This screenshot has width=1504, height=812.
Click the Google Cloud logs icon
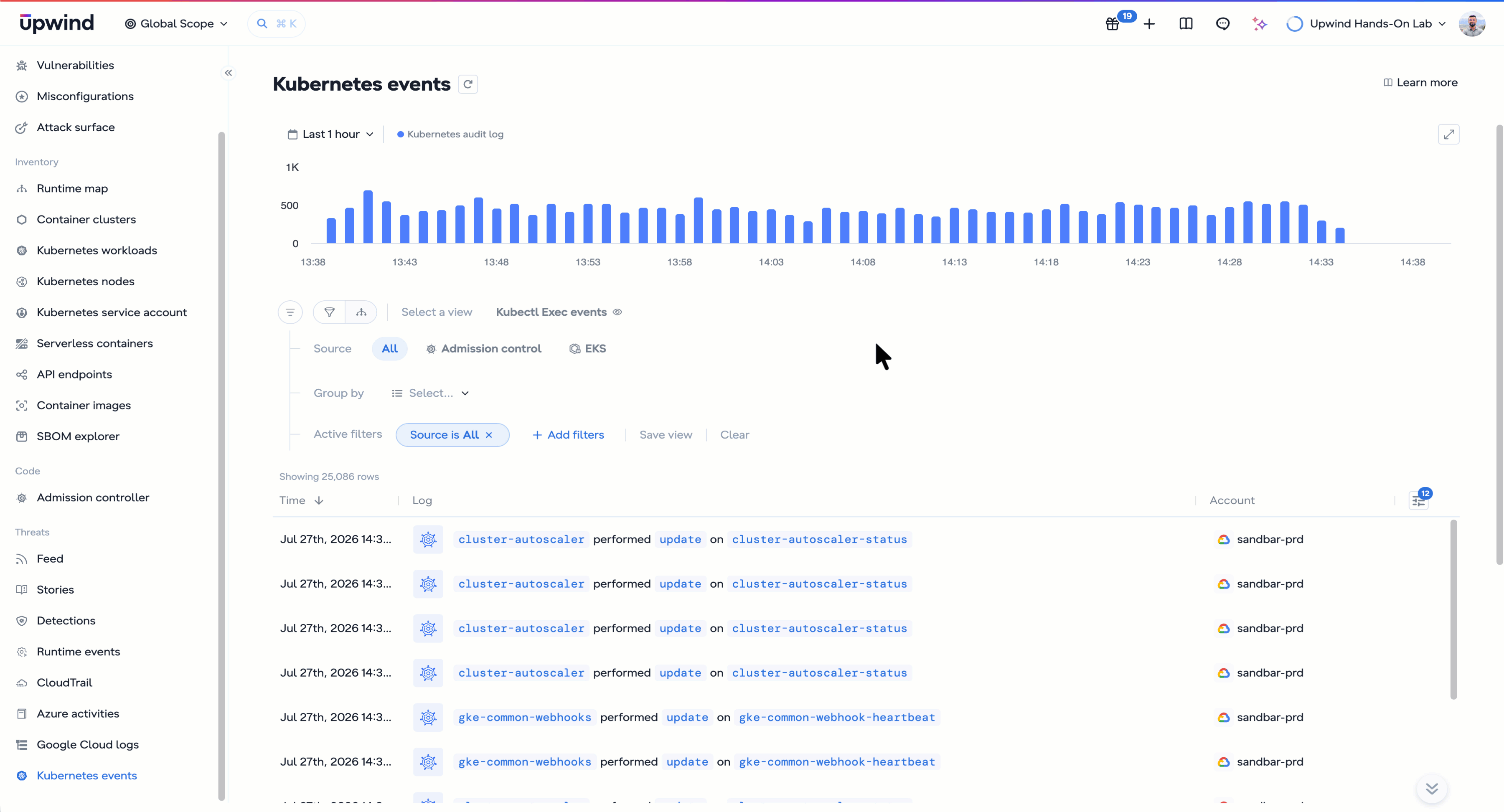click(x=22, y=744)
